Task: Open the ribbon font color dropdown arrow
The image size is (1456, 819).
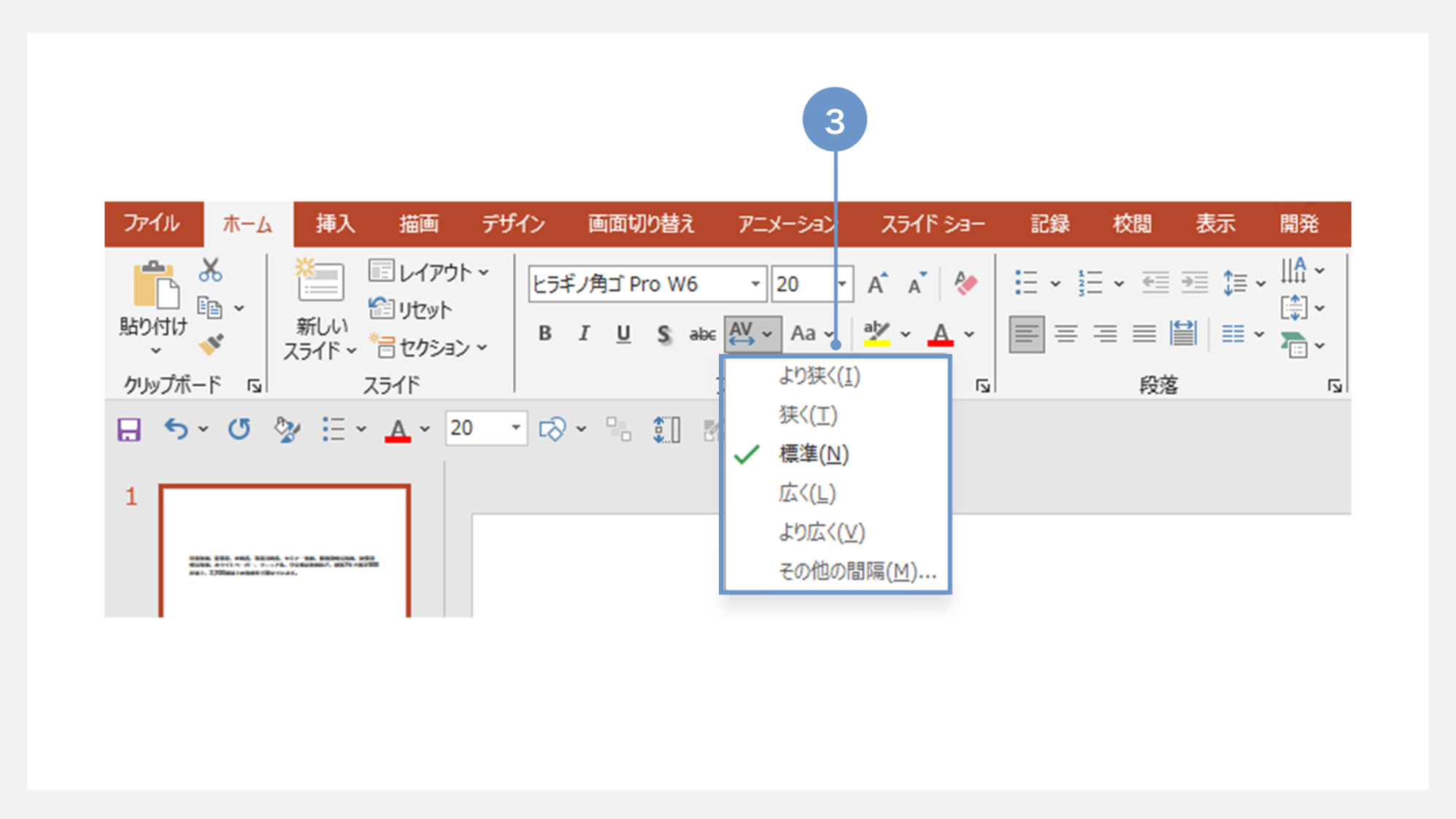Action: click(969, 334)
